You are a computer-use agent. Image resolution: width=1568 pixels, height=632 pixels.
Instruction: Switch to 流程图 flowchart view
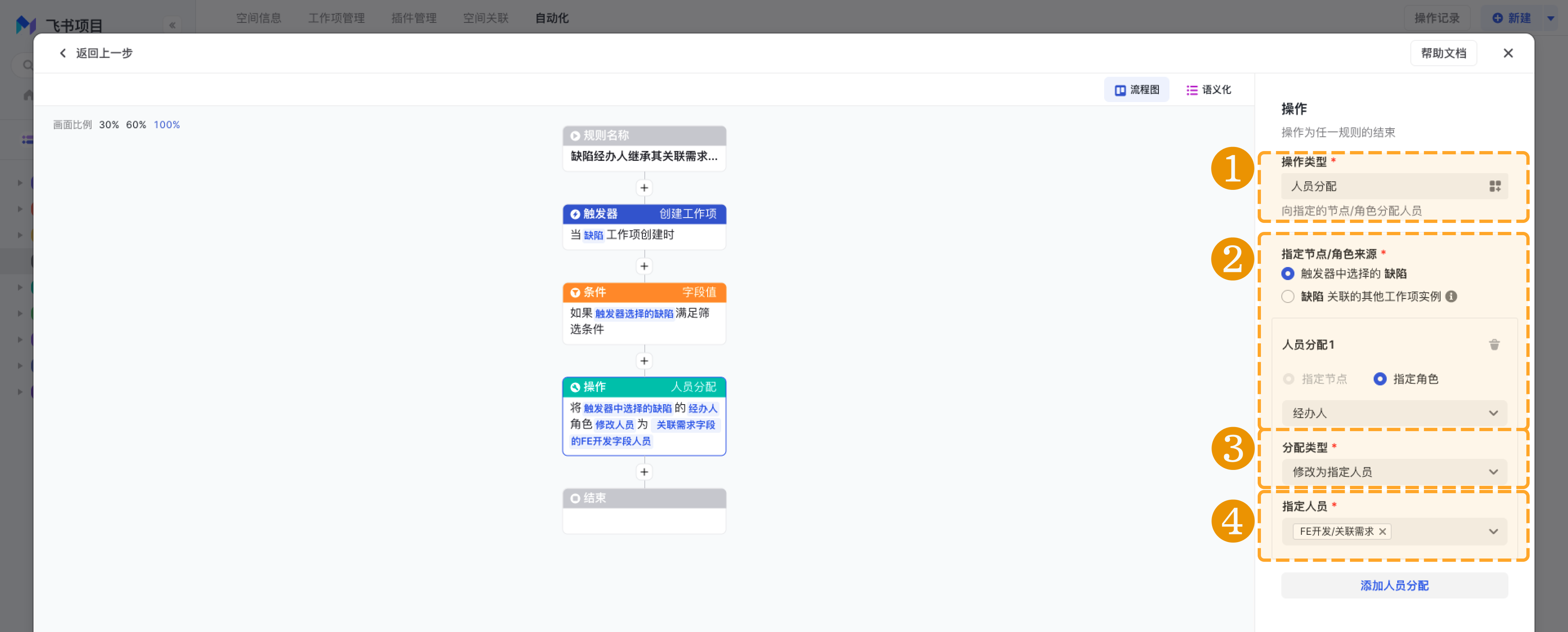pos(1136,89)
